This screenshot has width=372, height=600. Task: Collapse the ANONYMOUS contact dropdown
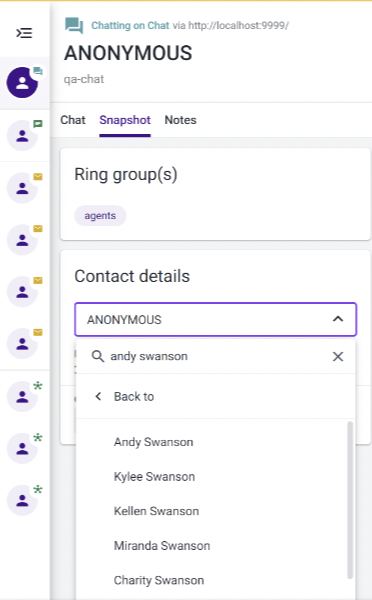[338, 319]
